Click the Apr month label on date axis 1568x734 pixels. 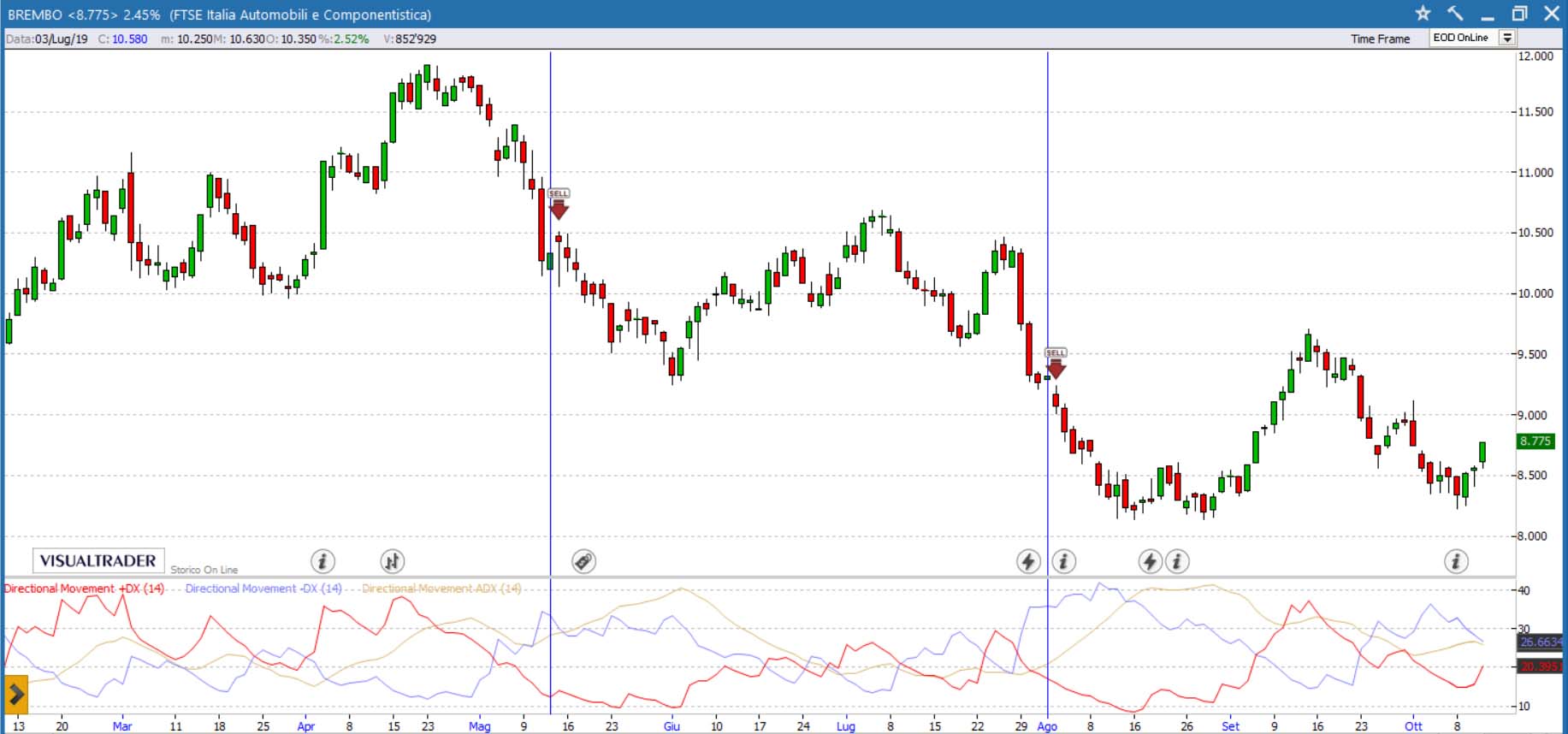pos(305,726)
